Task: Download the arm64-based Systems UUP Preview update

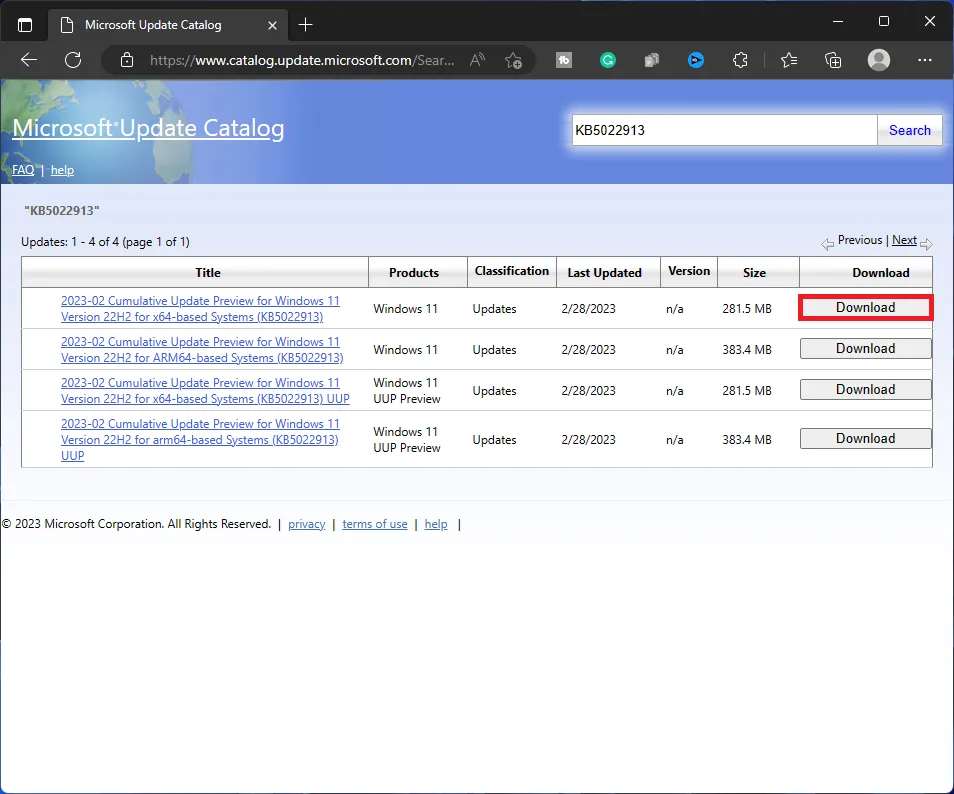Action: point(865,439)
